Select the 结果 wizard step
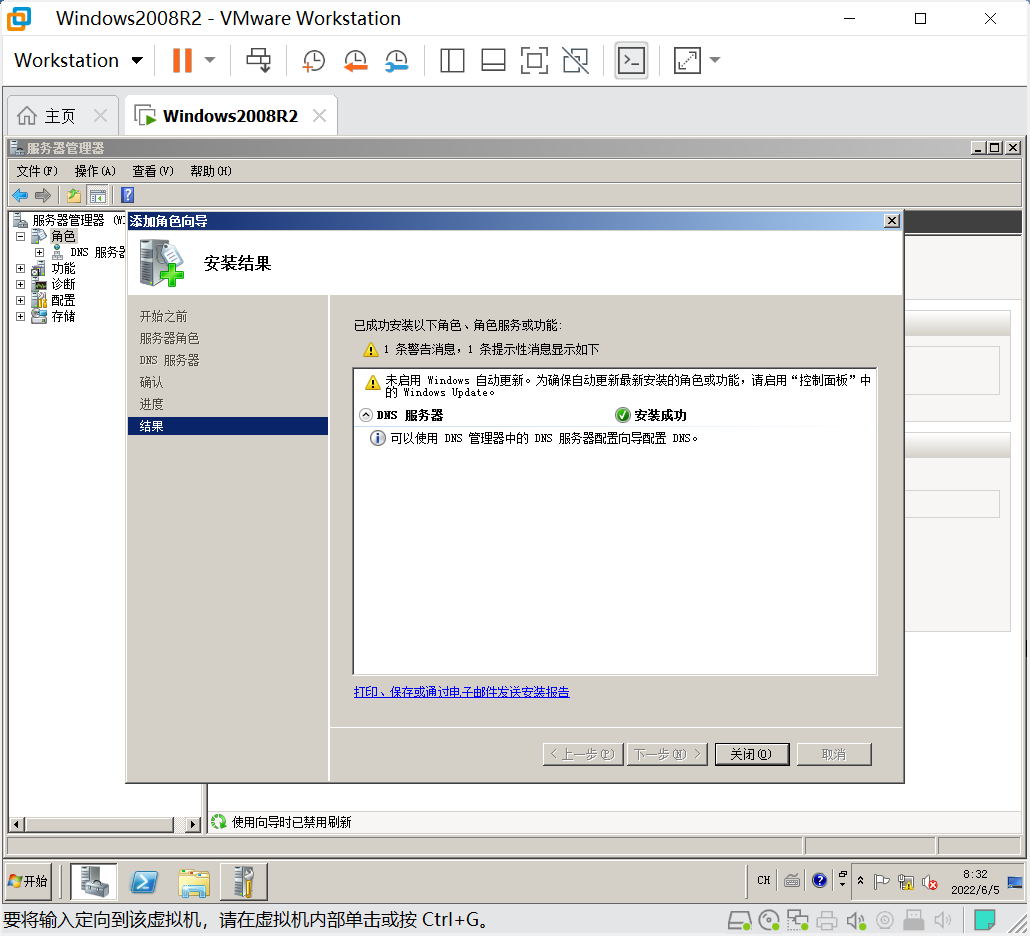This screenshot has height=936, width=1030. coord(228,426)
